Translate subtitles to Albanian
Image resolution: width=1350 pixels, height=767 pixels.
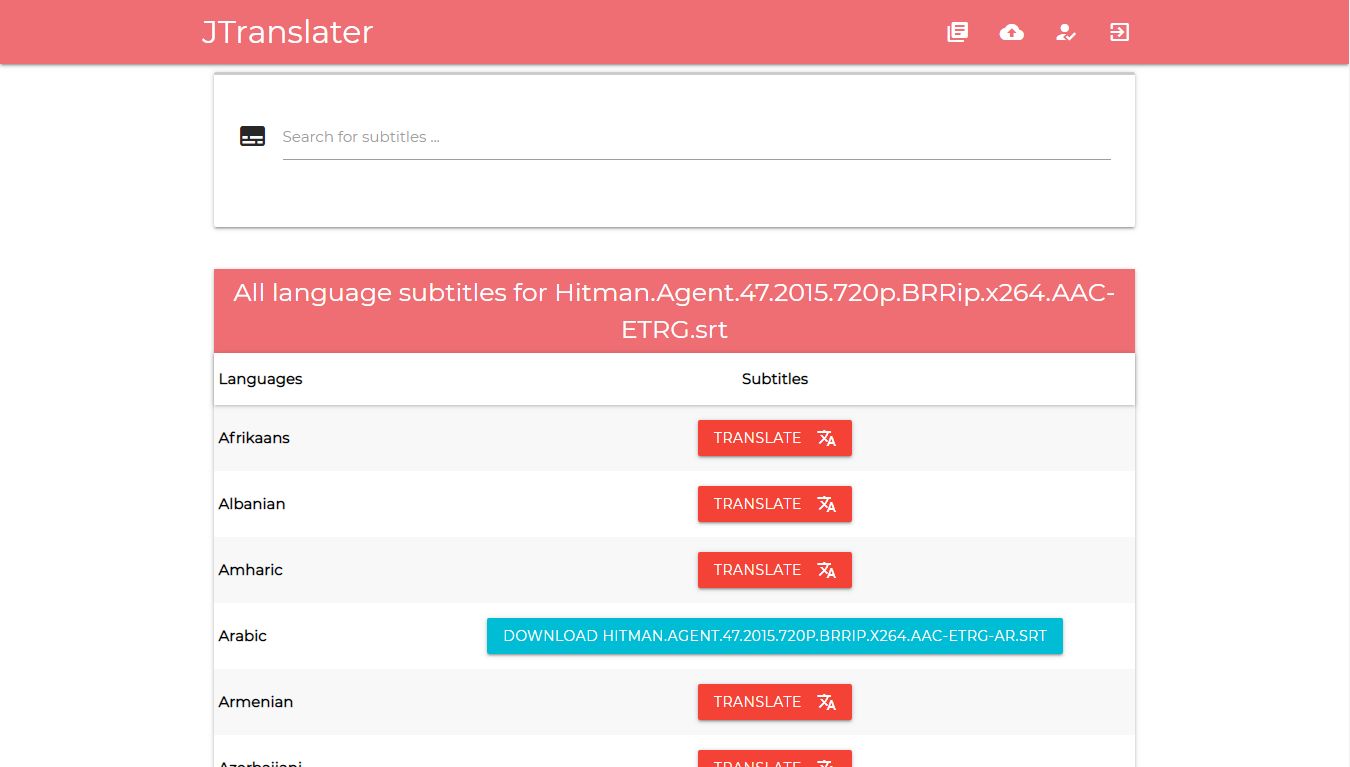coord(775,504)
